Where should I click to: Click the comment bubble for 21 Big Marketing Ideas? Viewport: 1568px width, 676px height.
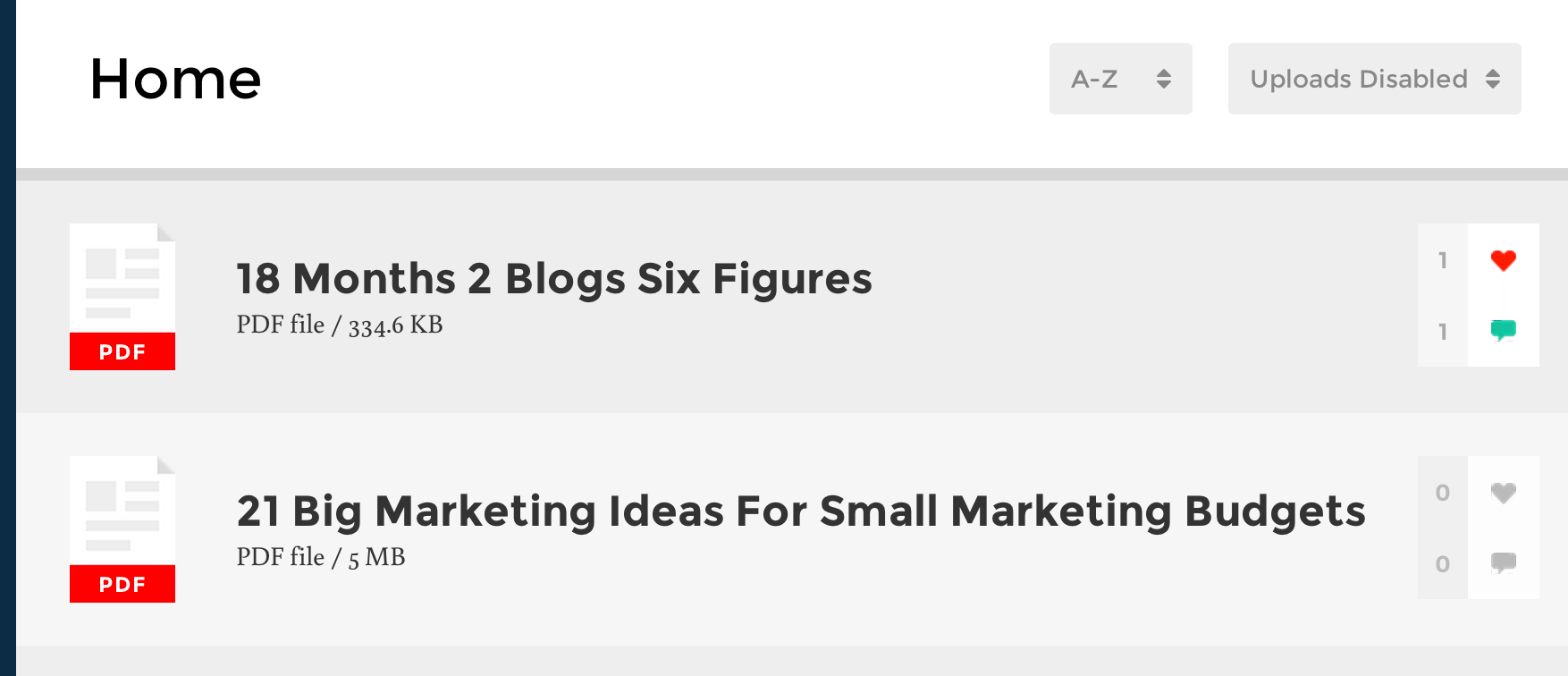pyautogui.click(x=1503, y=563)
